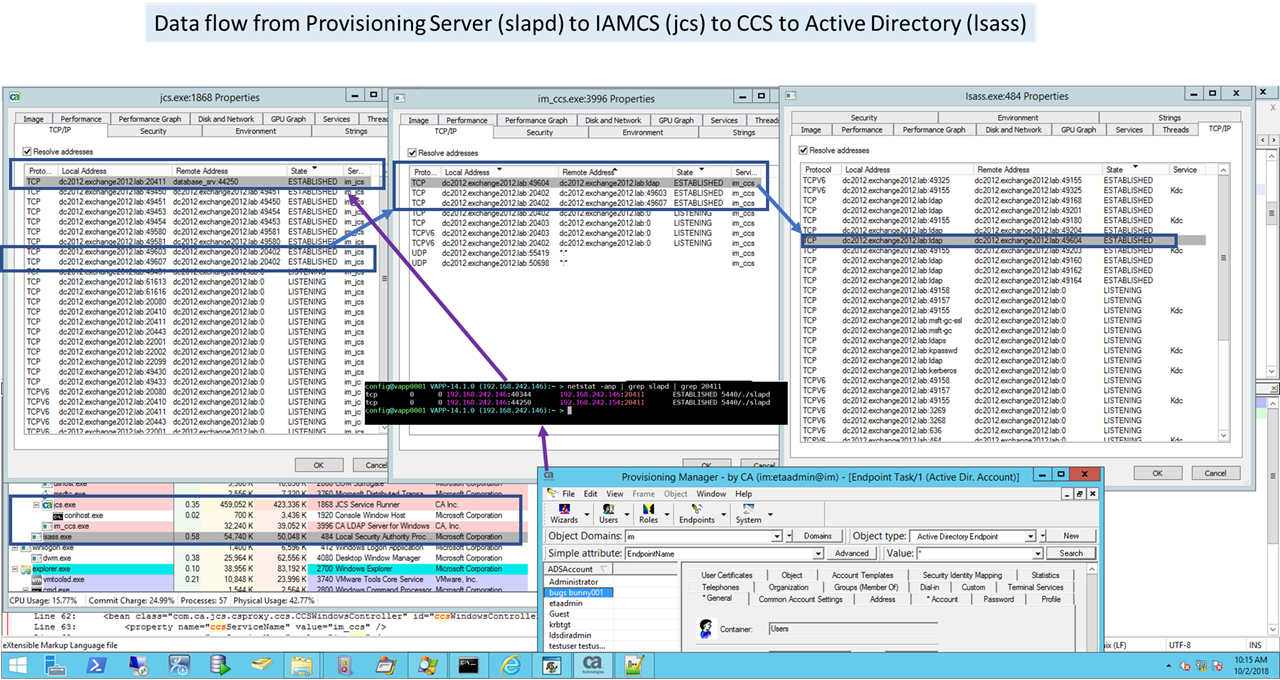The image size is (1280, 680).
Task: Open the Threads tab in lsass.exe Properties
Action: pyautogui.click(x=1176, y=129)
